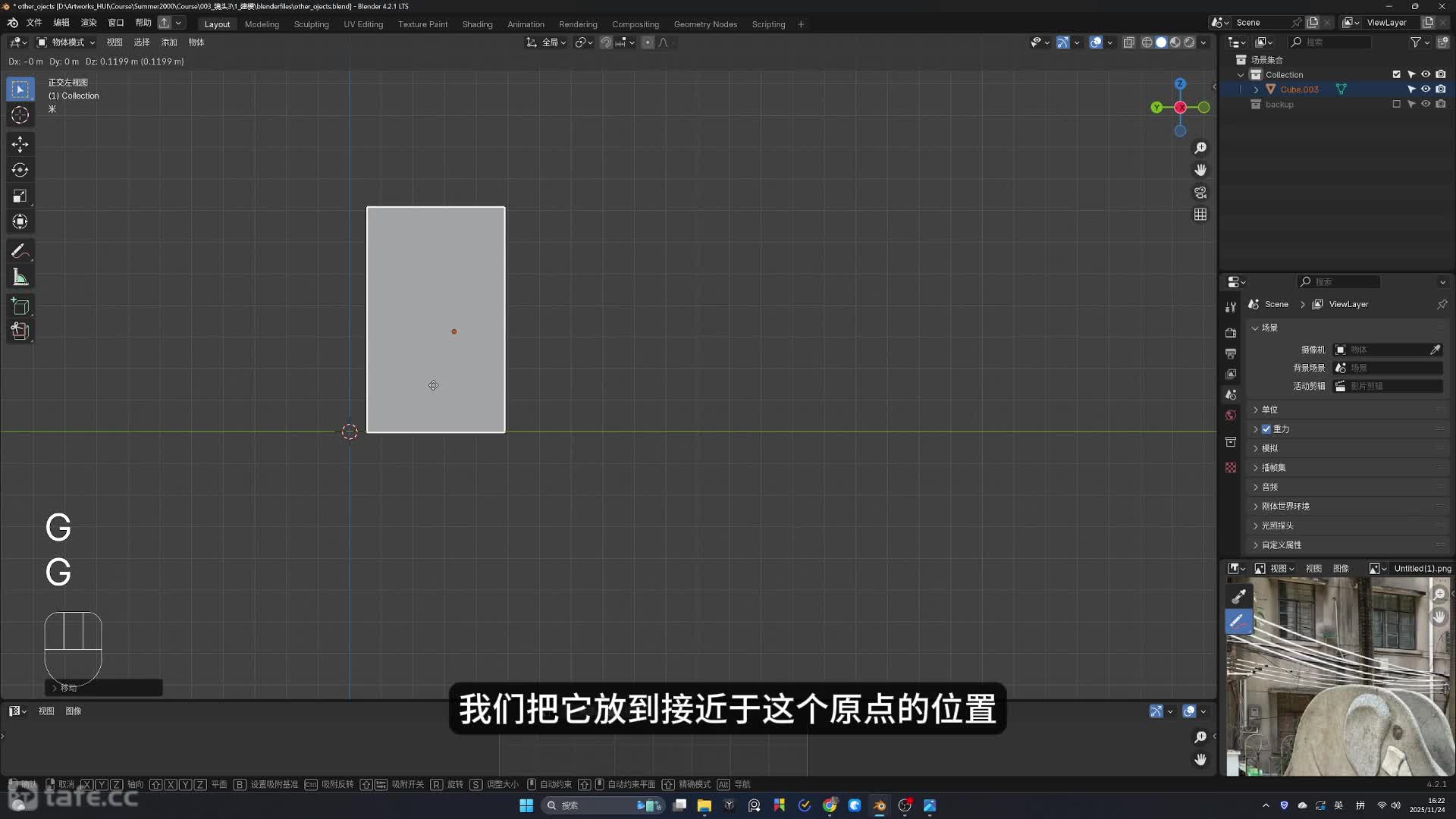Open File Explorer from the Windows taskbar
Viewport: 1456px width, 819px height.
704,805
